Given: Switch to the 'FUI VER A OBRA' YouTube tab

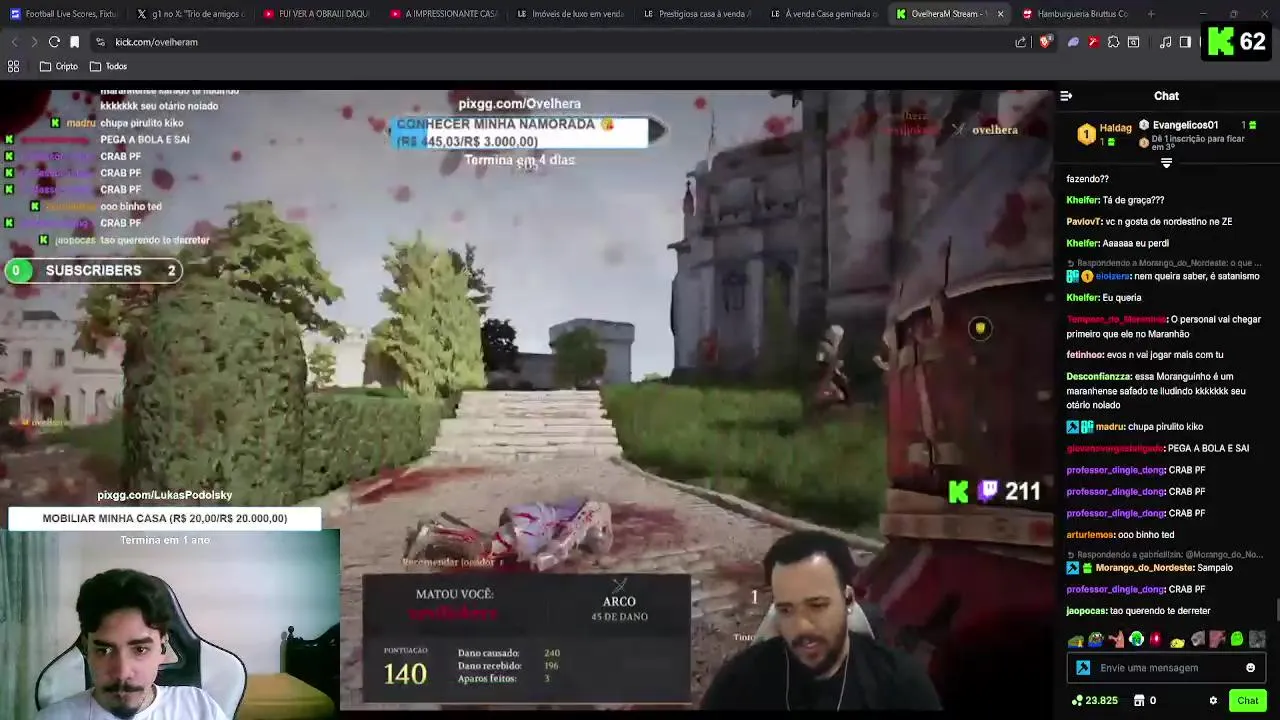Looking at the screenshot, I should pos(315,14).
